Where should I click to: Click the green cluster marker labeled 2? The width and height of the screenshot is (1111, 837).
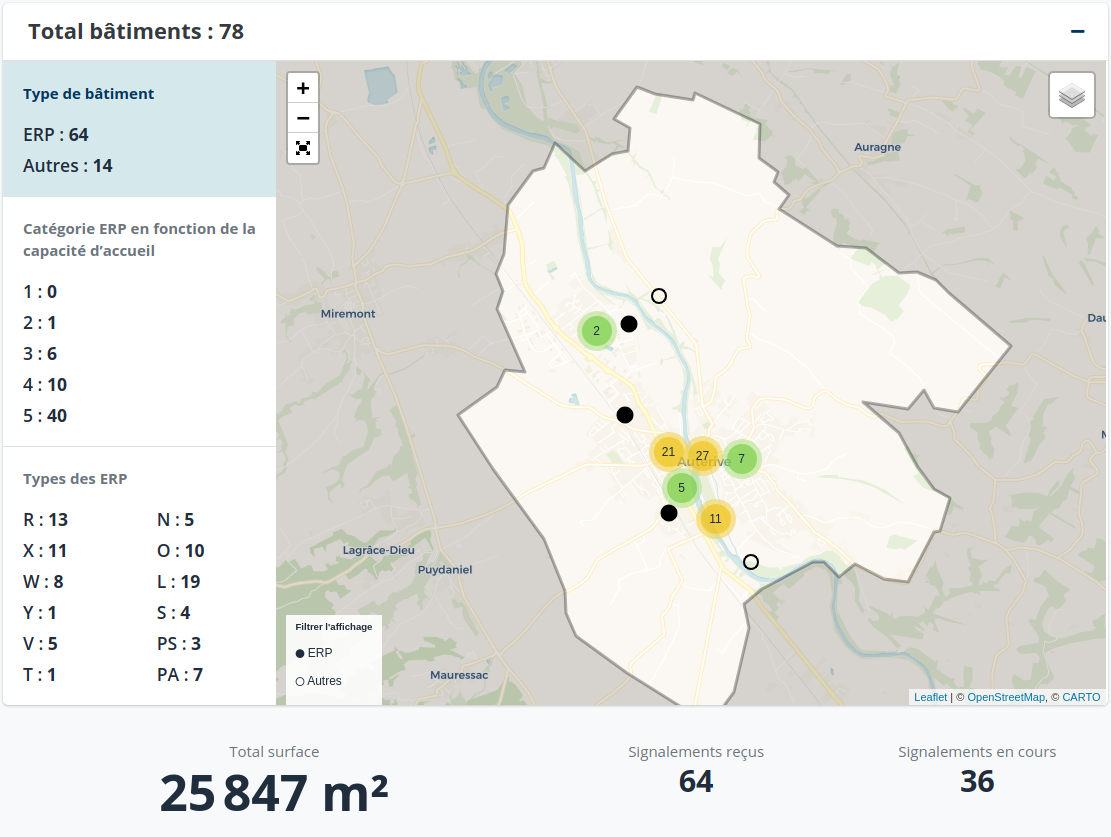pyautogui.click(x=597, y=330)
